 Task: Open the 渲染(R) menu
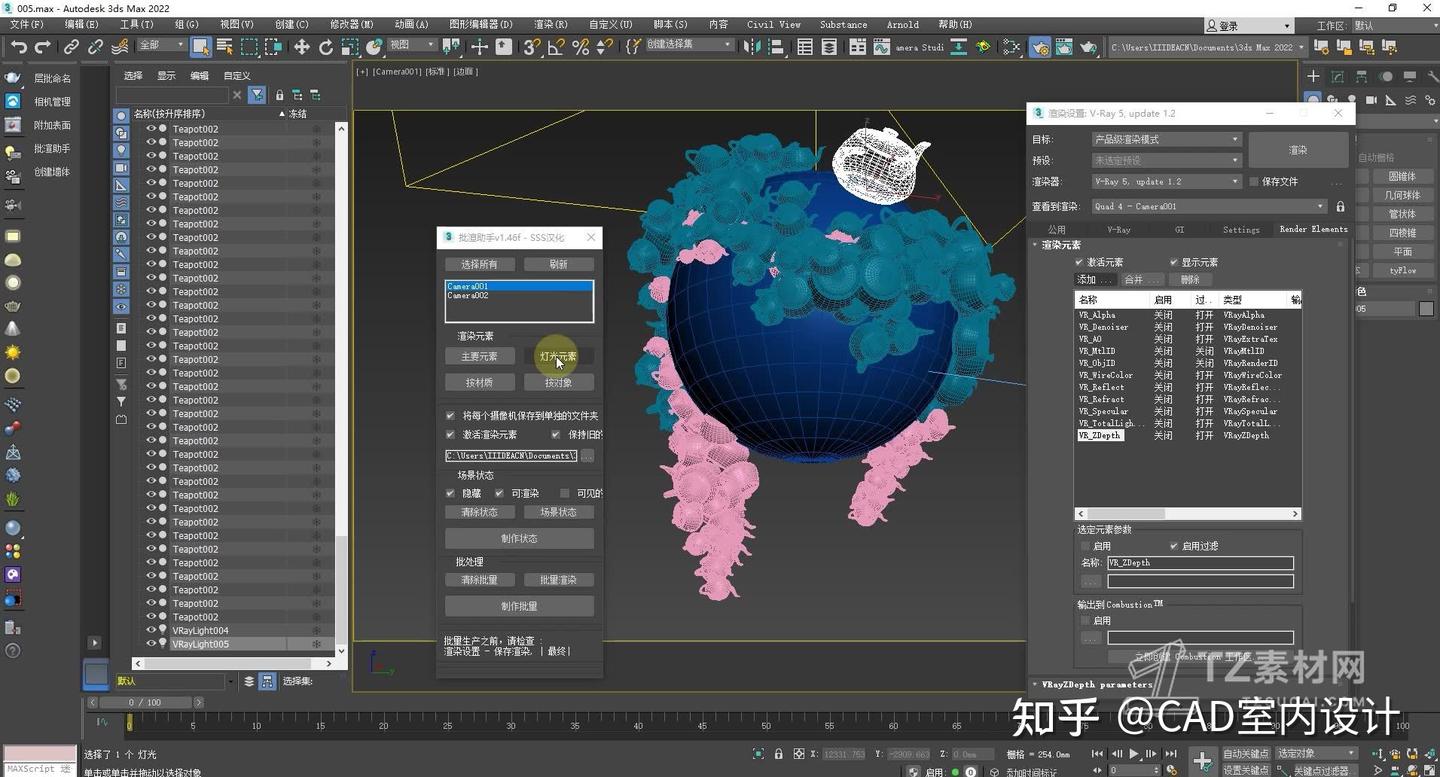pos(551,24)
